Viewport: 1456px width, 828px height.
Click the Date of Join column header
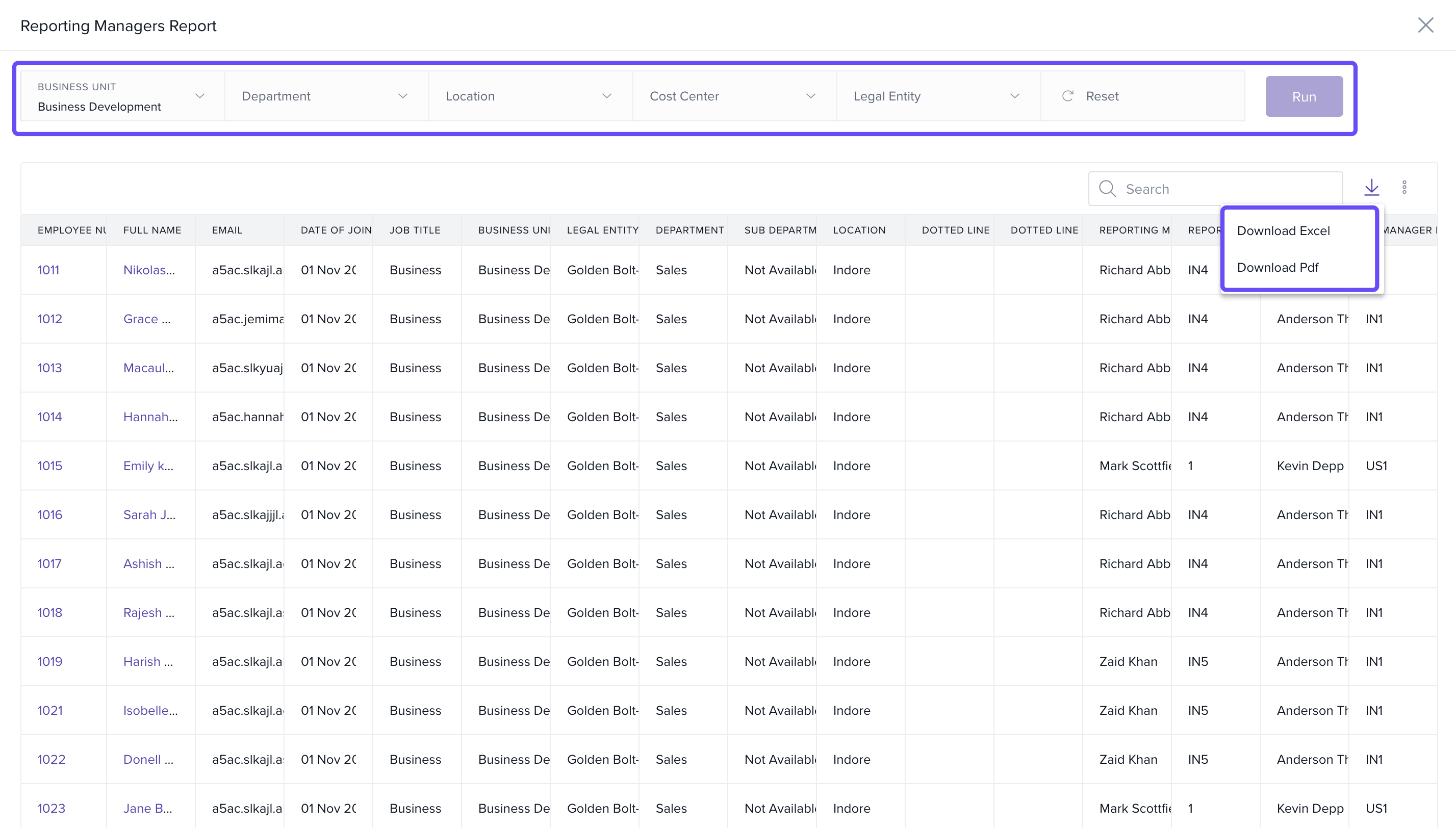coord(336,230)
